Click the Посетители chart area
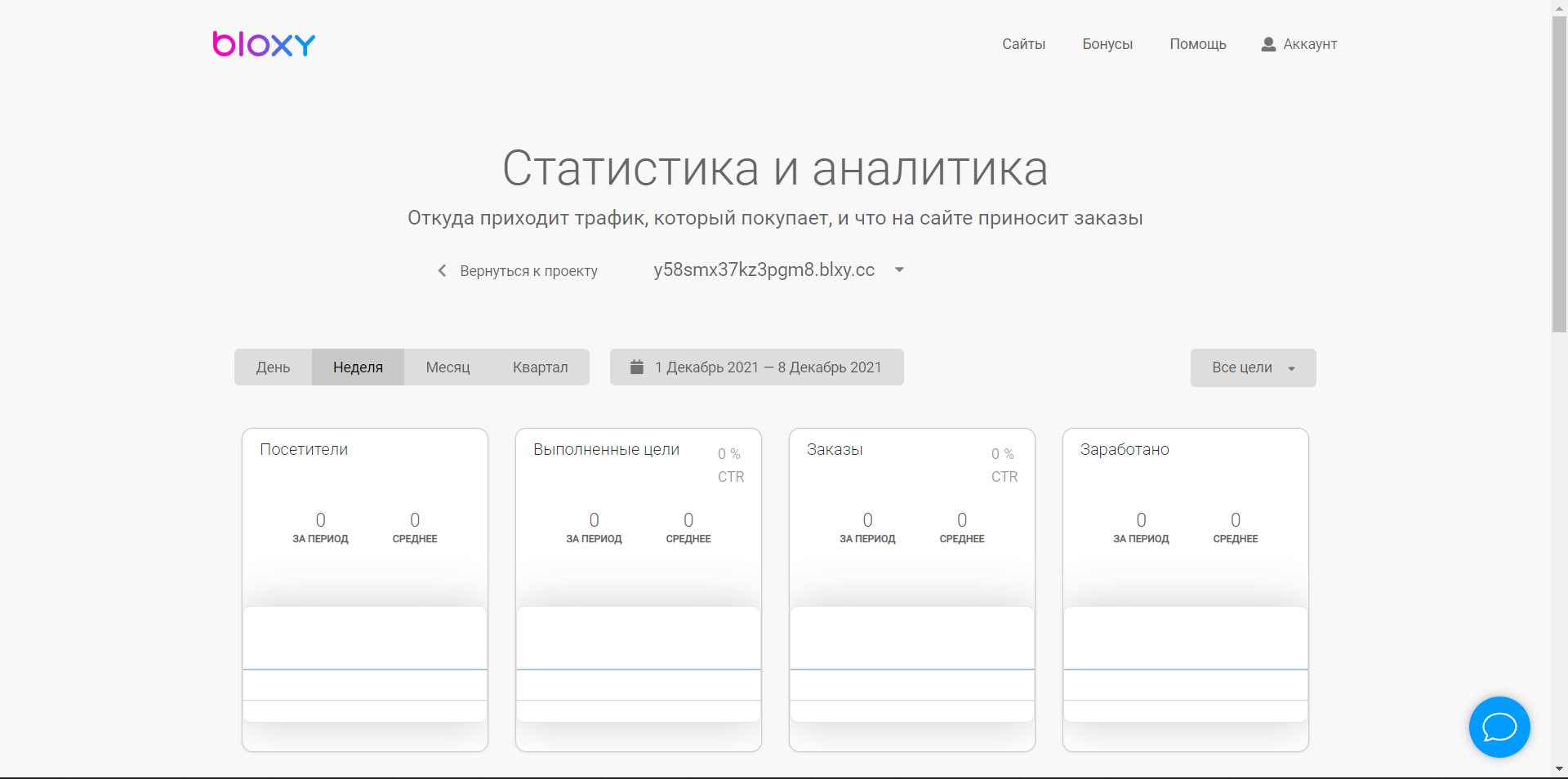Viewport: 1568px width, 779px height. pyautogui.click(x=365, y=664)
